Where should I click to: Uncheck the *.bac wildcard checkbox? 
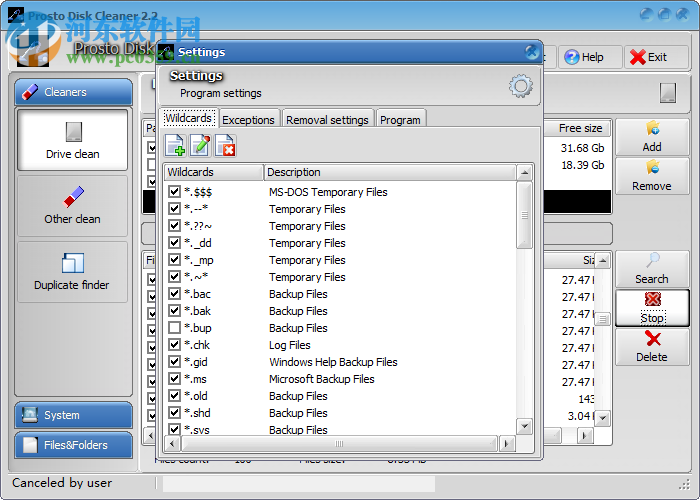pyautogui.click(x=174, y=293)
